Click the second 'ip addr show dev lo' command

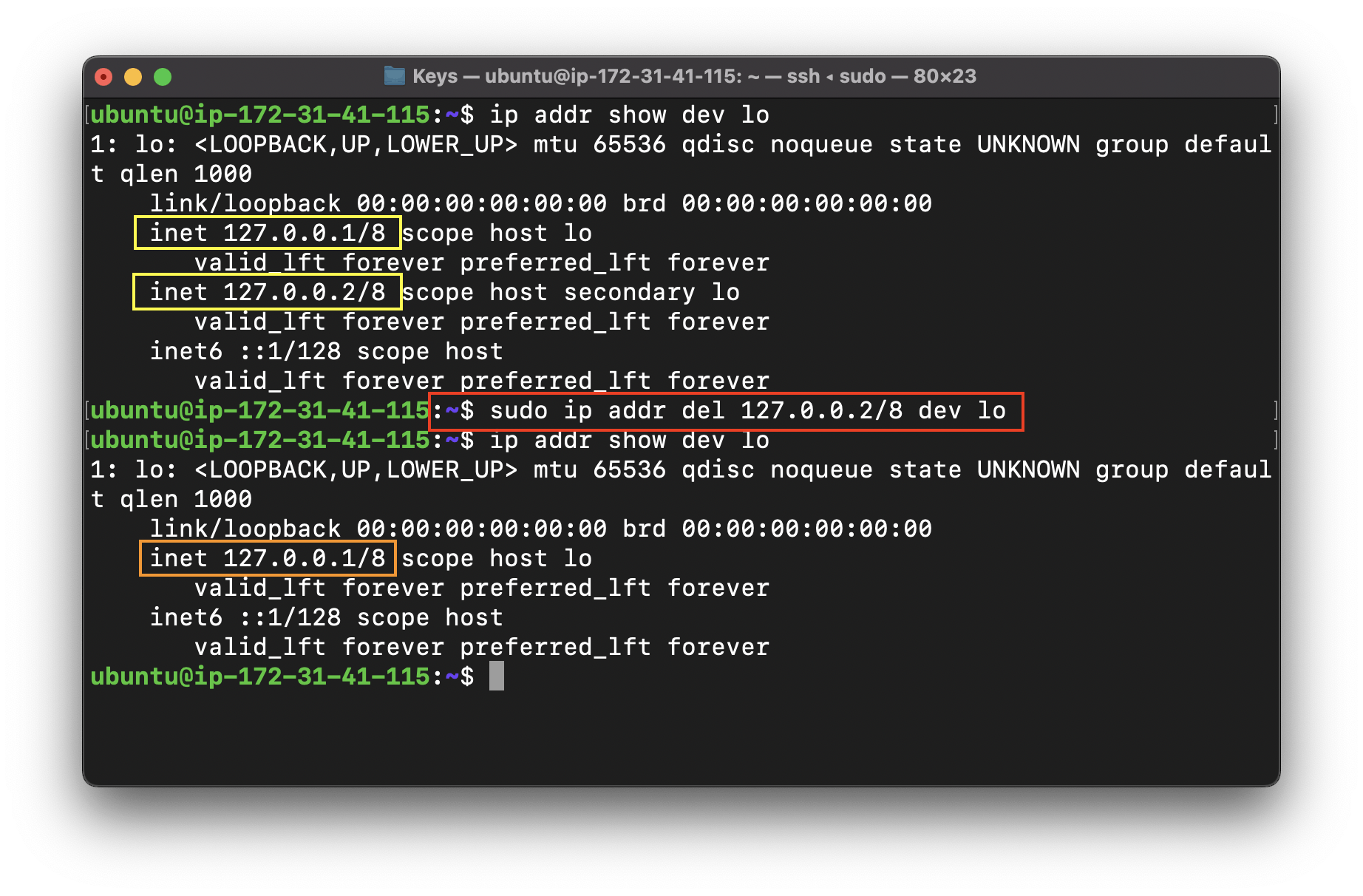[x=630, y=441]
